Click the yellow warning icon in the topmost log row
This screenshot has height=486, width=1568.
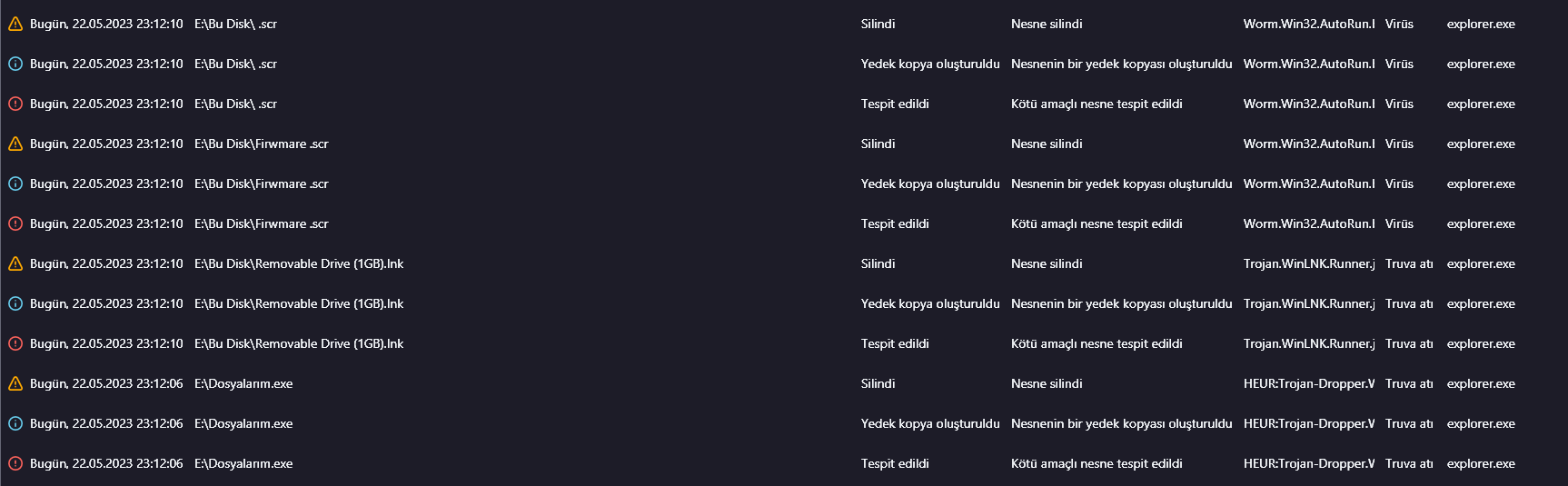tap(15, 24)
